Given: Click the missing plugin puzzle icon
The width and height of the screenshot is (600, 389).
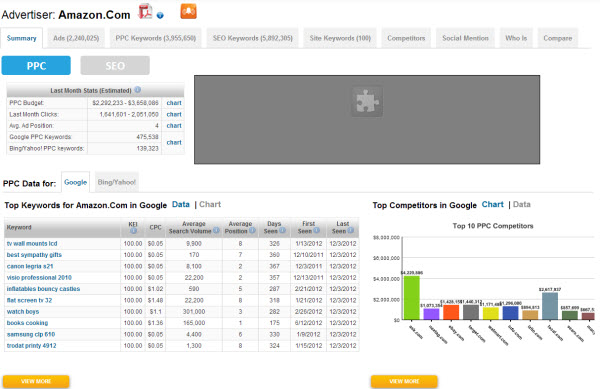Looking at the screenshot, I should (367, 102).
